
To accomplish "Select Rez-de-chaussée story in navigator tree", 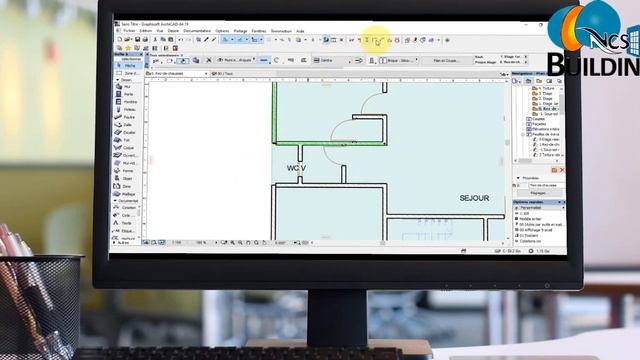I will (546, 109).
